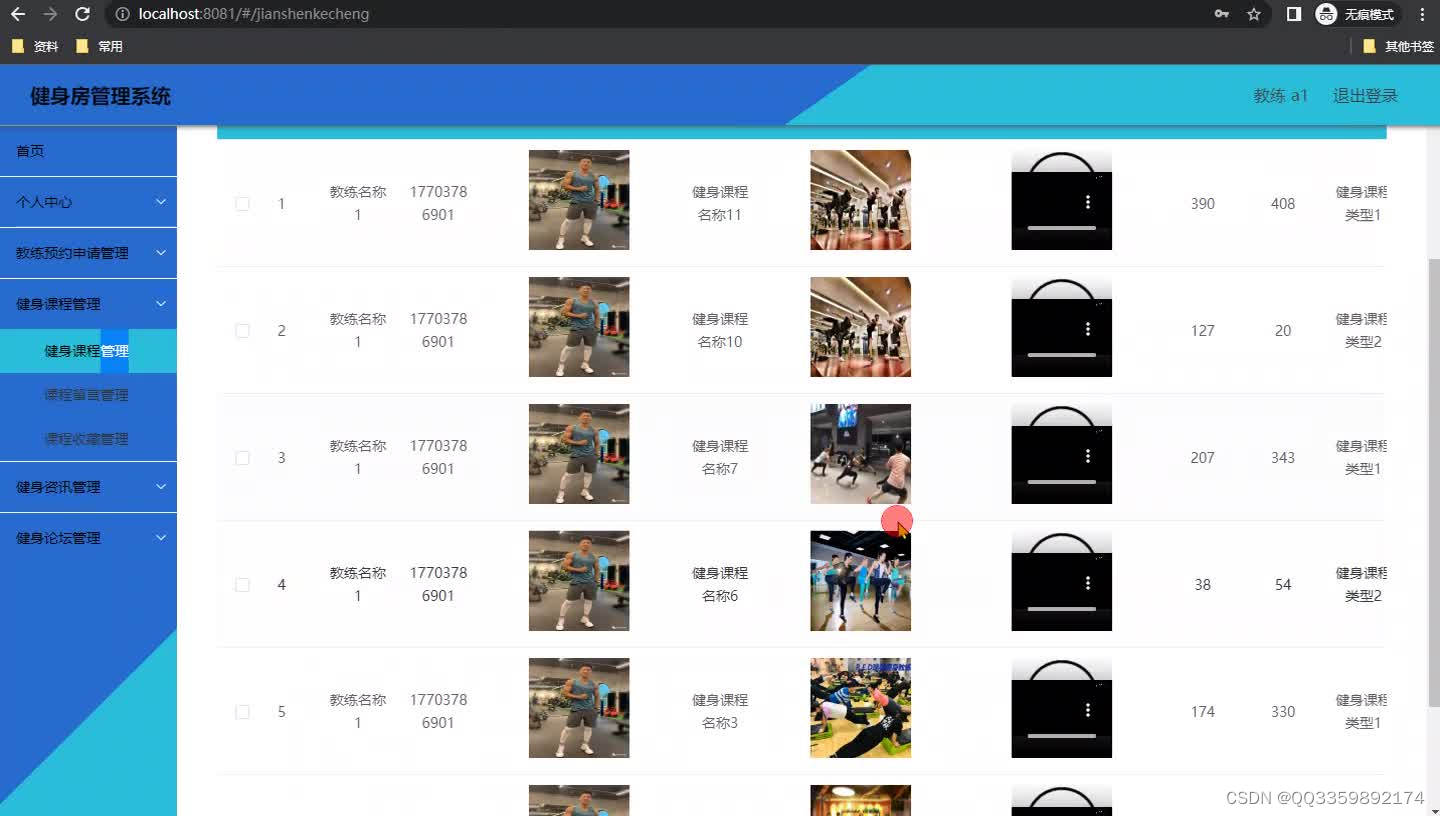The image size is (1440, 816).
Task: Click the value 408 in row 1
Action: click(x=1283, y=204)
